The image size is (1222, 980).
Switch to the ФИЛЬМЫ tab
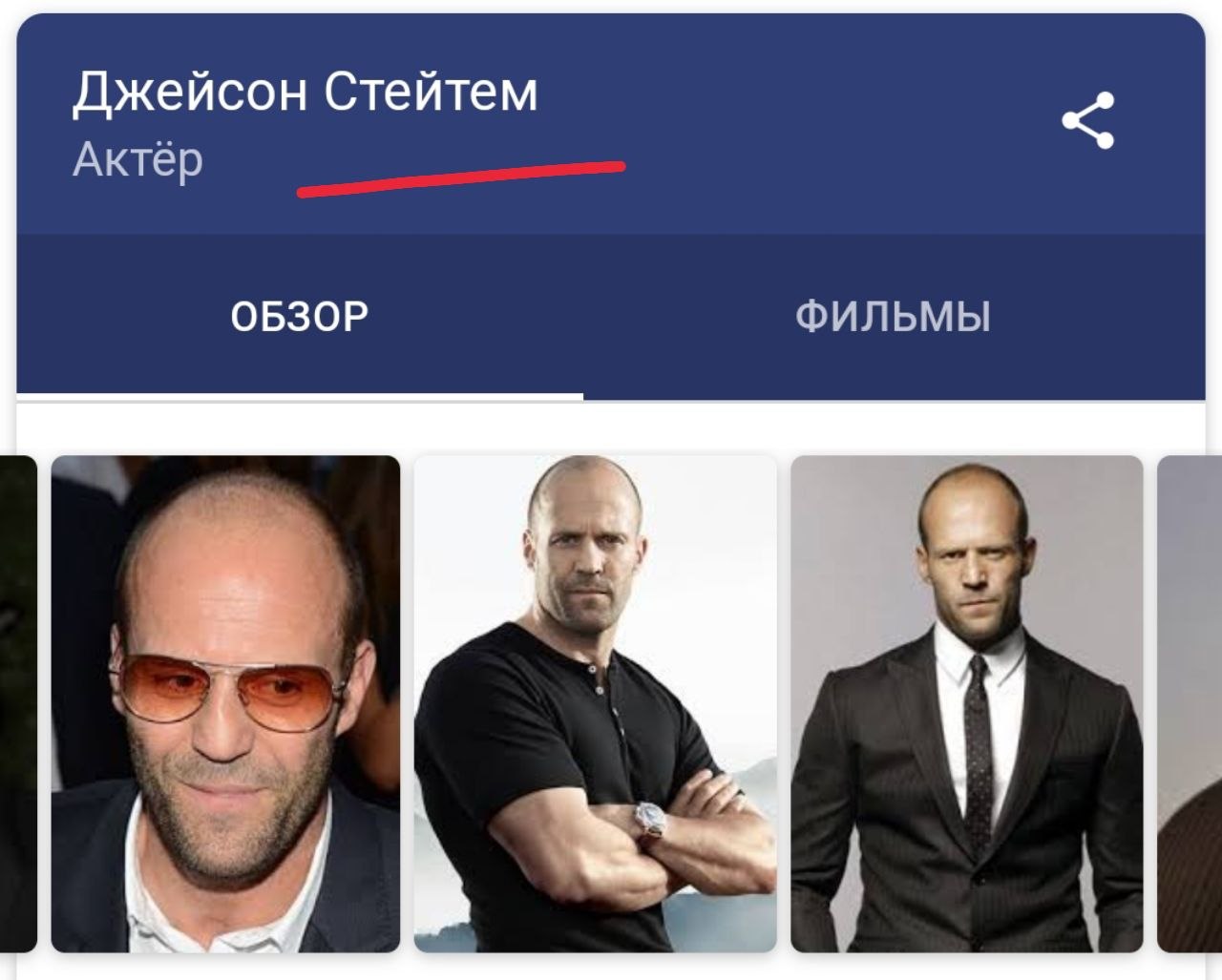coord(893,316)
